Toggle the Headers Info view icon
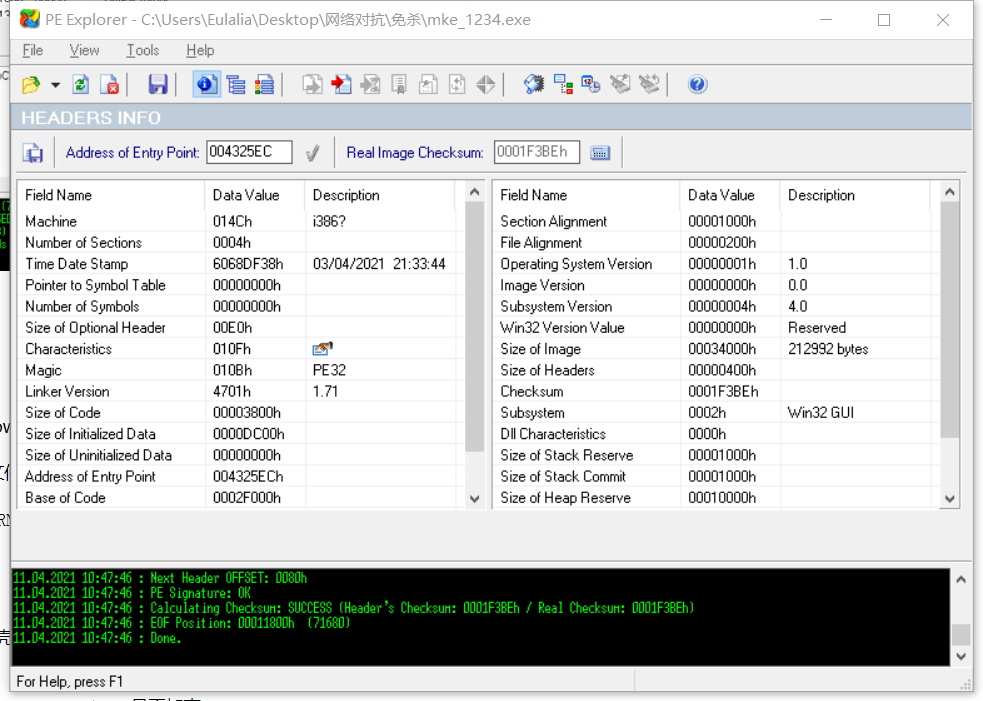Screen dimensions: 983x701 206,85
